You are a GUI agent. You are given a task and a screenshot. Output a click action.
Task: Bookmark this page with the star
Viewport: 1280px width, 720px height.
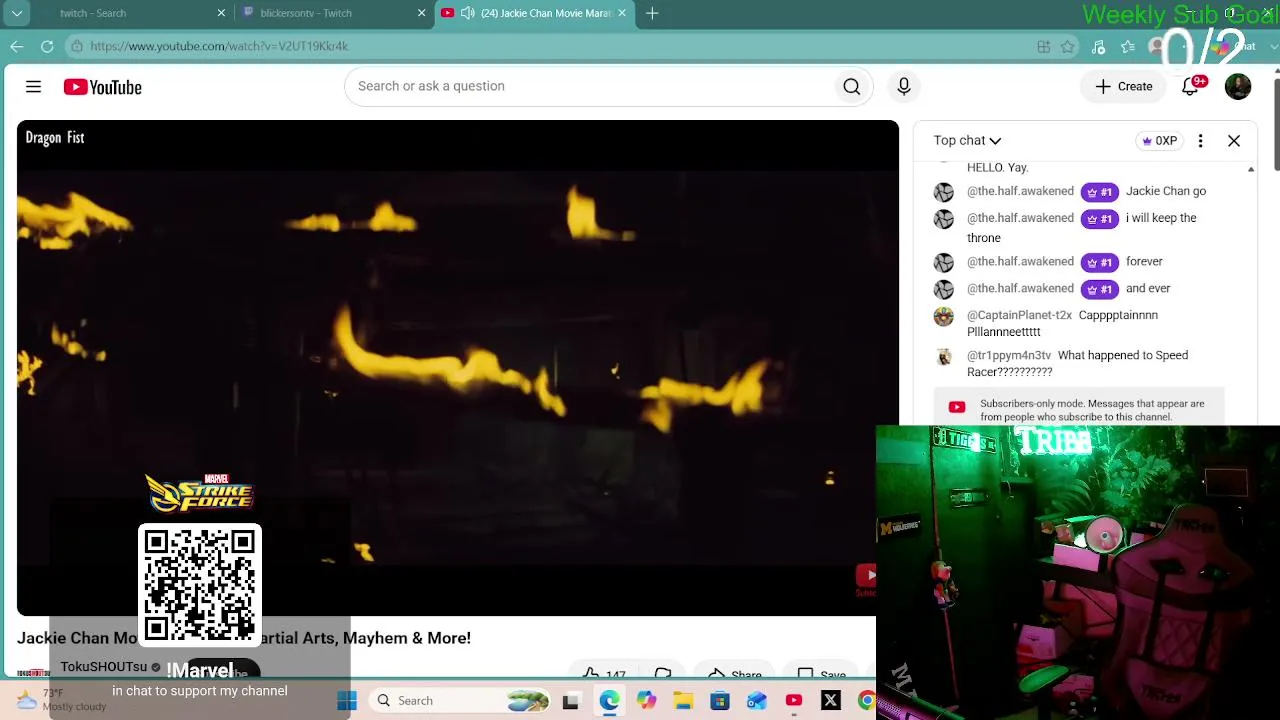click(x=1068, y=46)
